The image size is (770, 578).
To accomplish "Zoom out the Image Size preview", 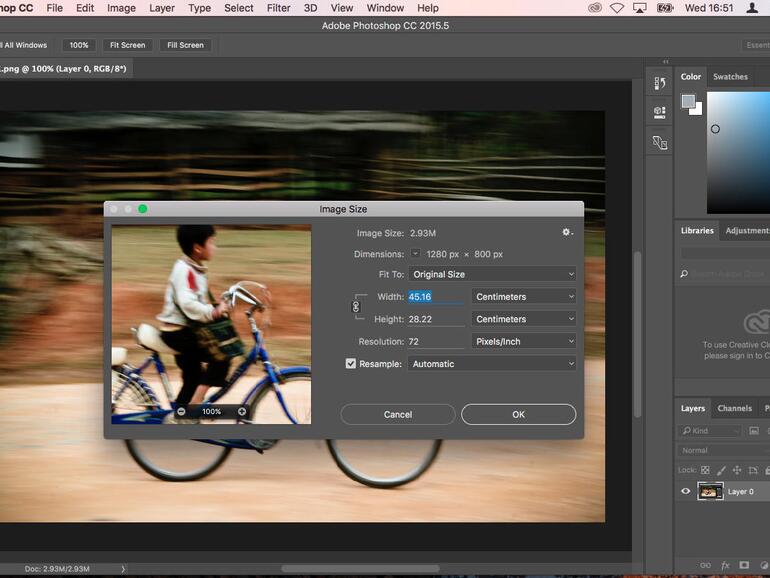I will tap(181, 412).
